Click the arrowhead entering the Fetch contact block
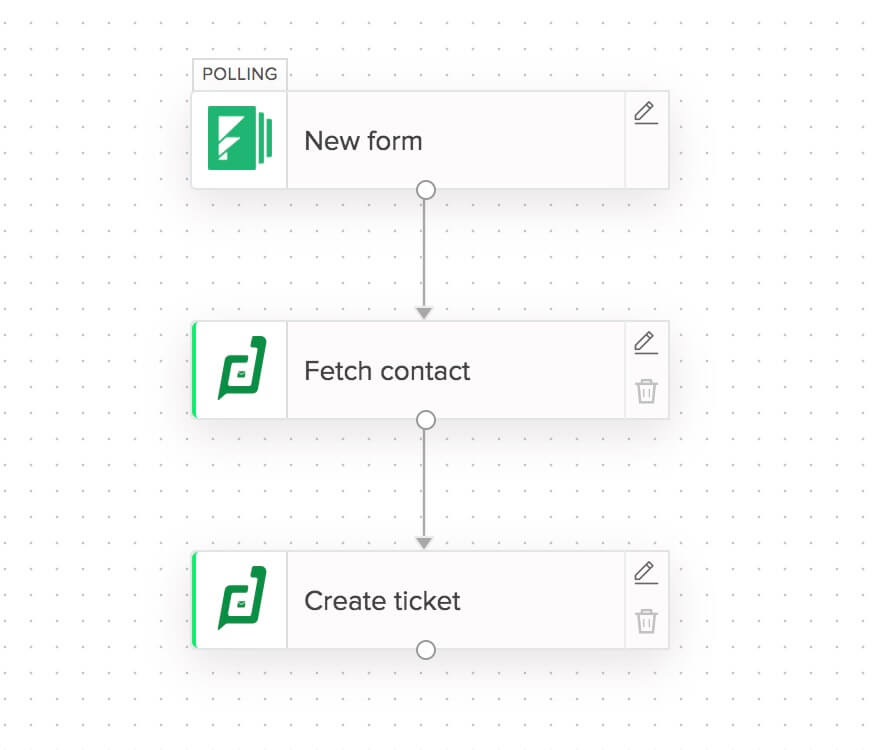 [x=424, y=313]
